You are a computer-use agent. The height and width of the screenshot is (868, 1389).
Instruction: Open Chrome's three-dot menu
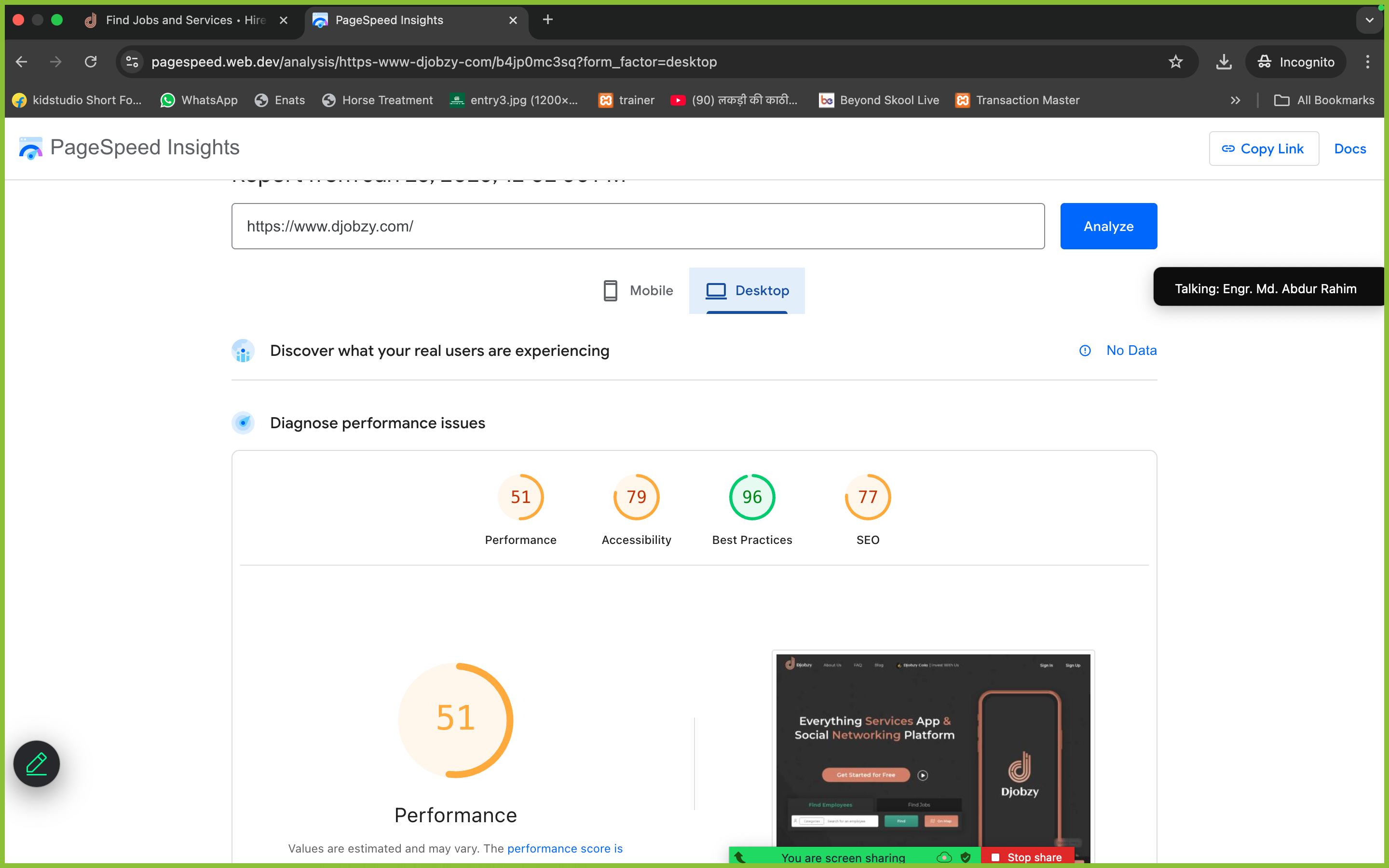tap(1368, 62)
